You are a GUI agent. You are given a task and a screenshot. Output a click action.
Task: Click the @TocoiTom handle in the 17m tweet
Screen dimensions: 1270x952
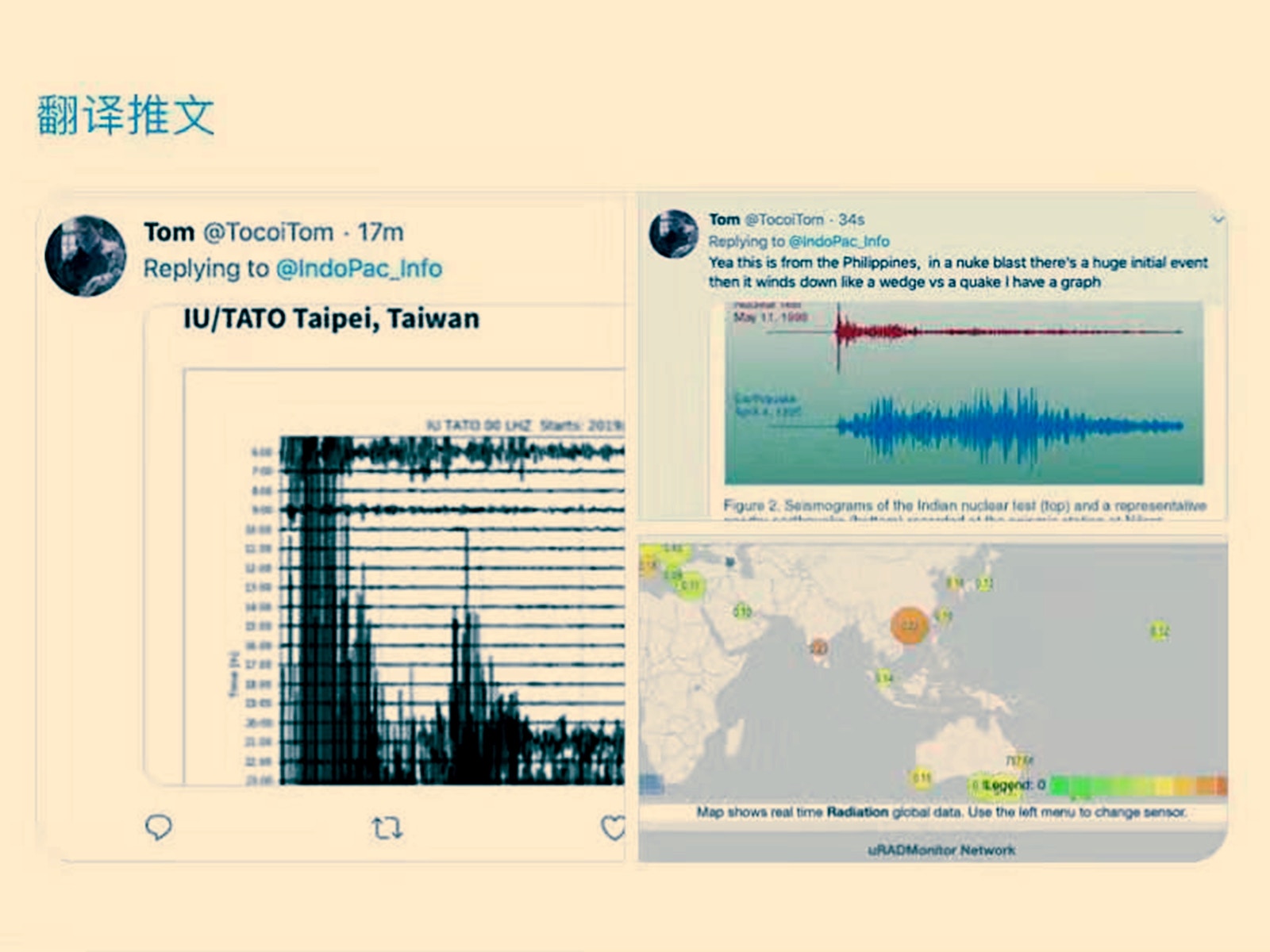[x=268, y=232]
